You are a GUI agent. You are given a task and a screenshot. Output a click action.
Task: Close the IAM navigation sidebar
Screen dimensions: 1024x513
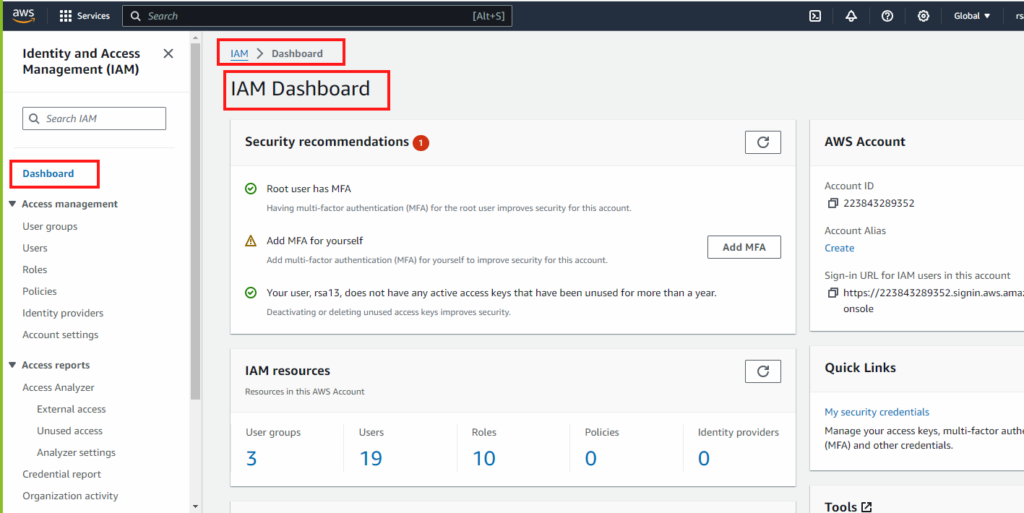pyautogui.click(x=168, y=54)
